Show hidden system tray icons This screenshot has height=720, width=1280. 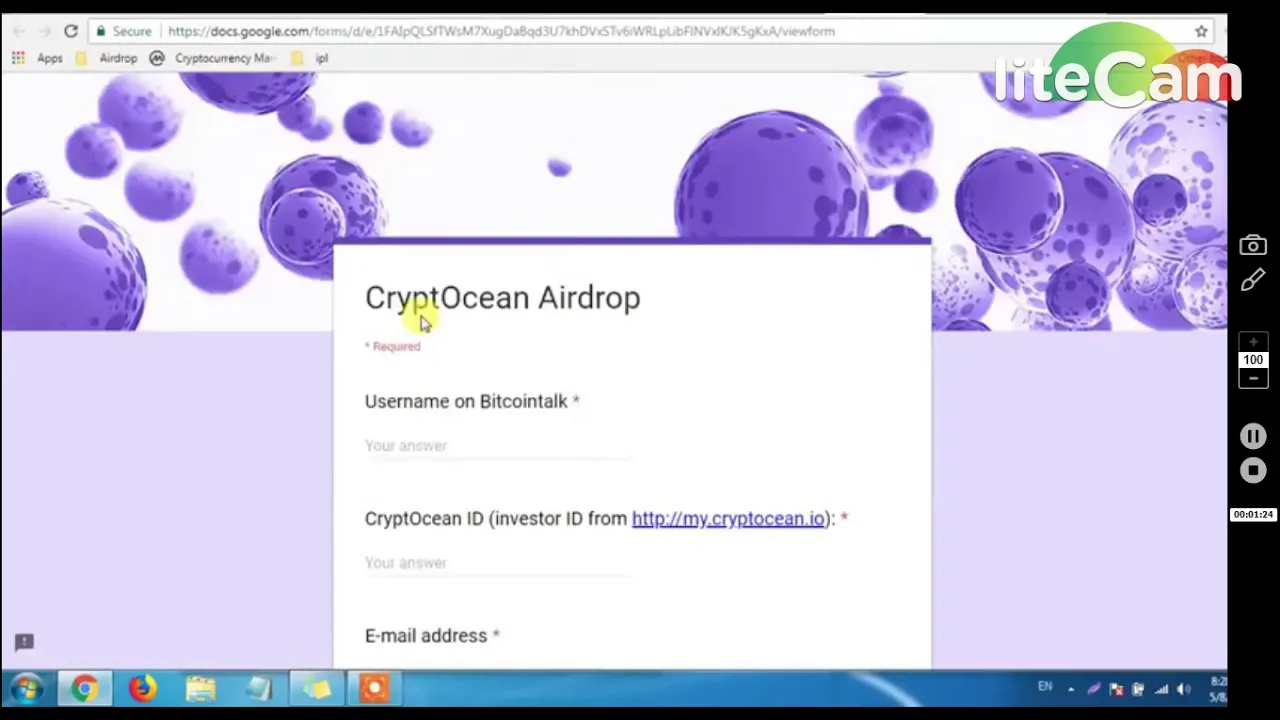point(1071,689)
